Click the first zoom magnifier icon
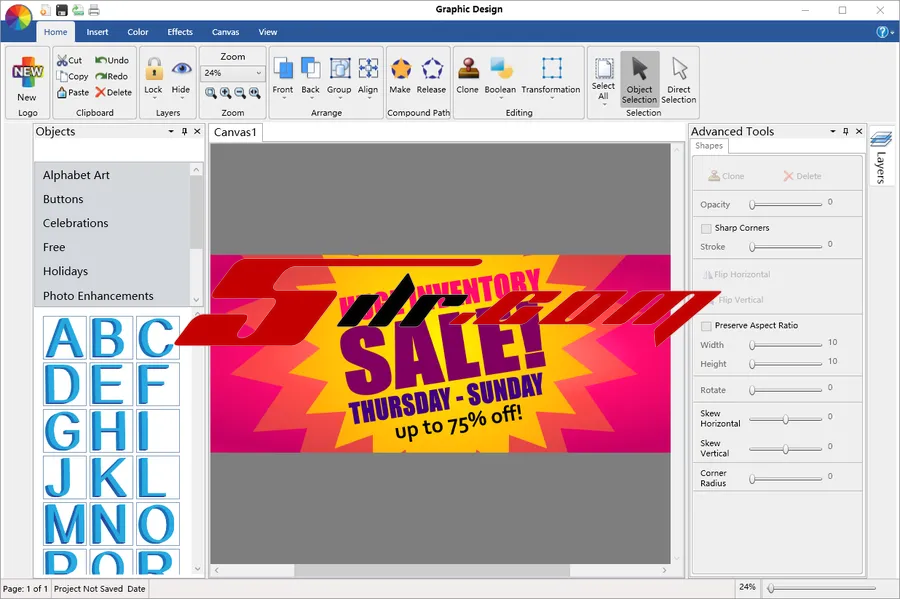 pyautogui.click(x=211, y=93)
